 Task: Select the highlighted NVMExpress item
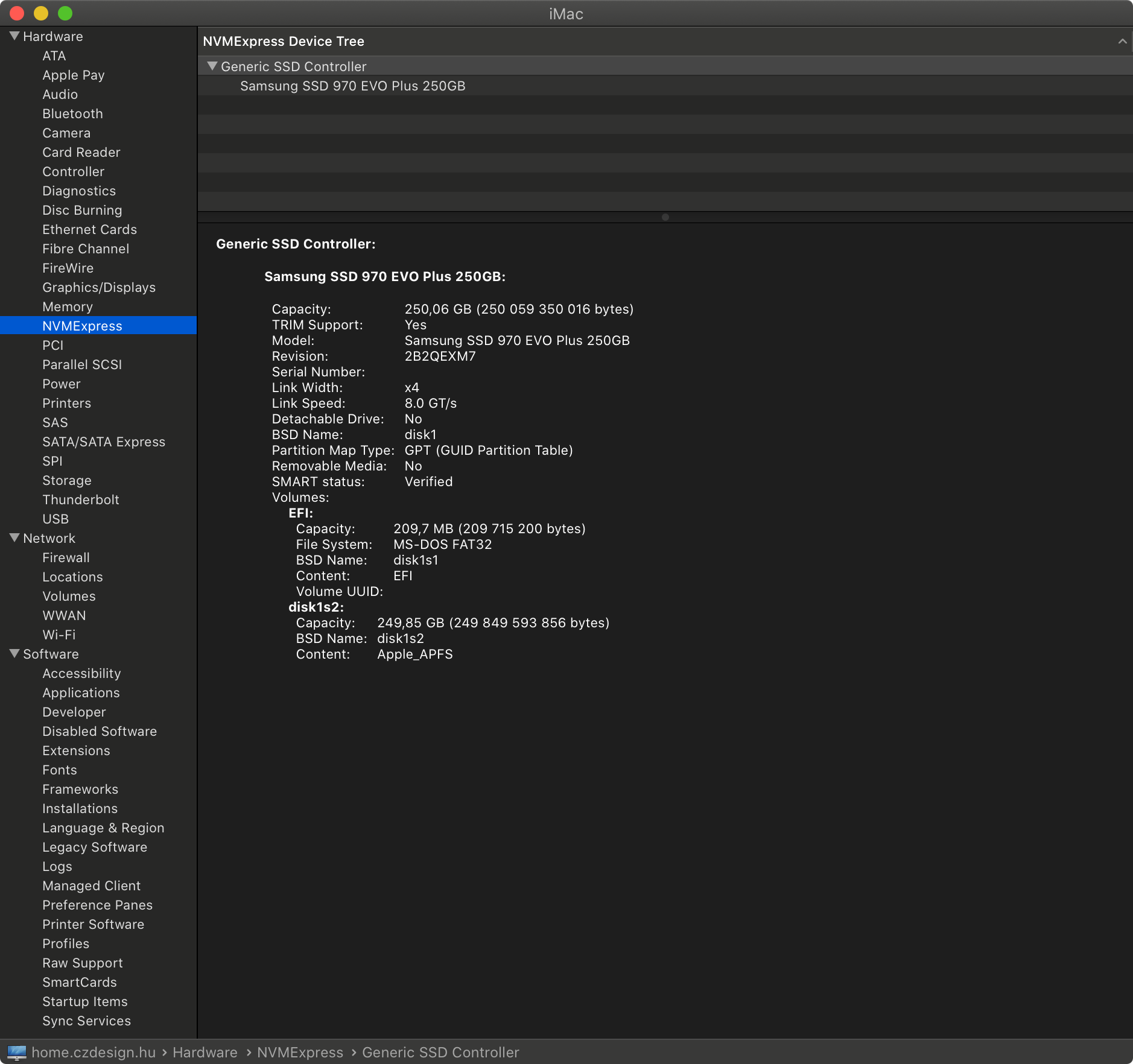98,326
